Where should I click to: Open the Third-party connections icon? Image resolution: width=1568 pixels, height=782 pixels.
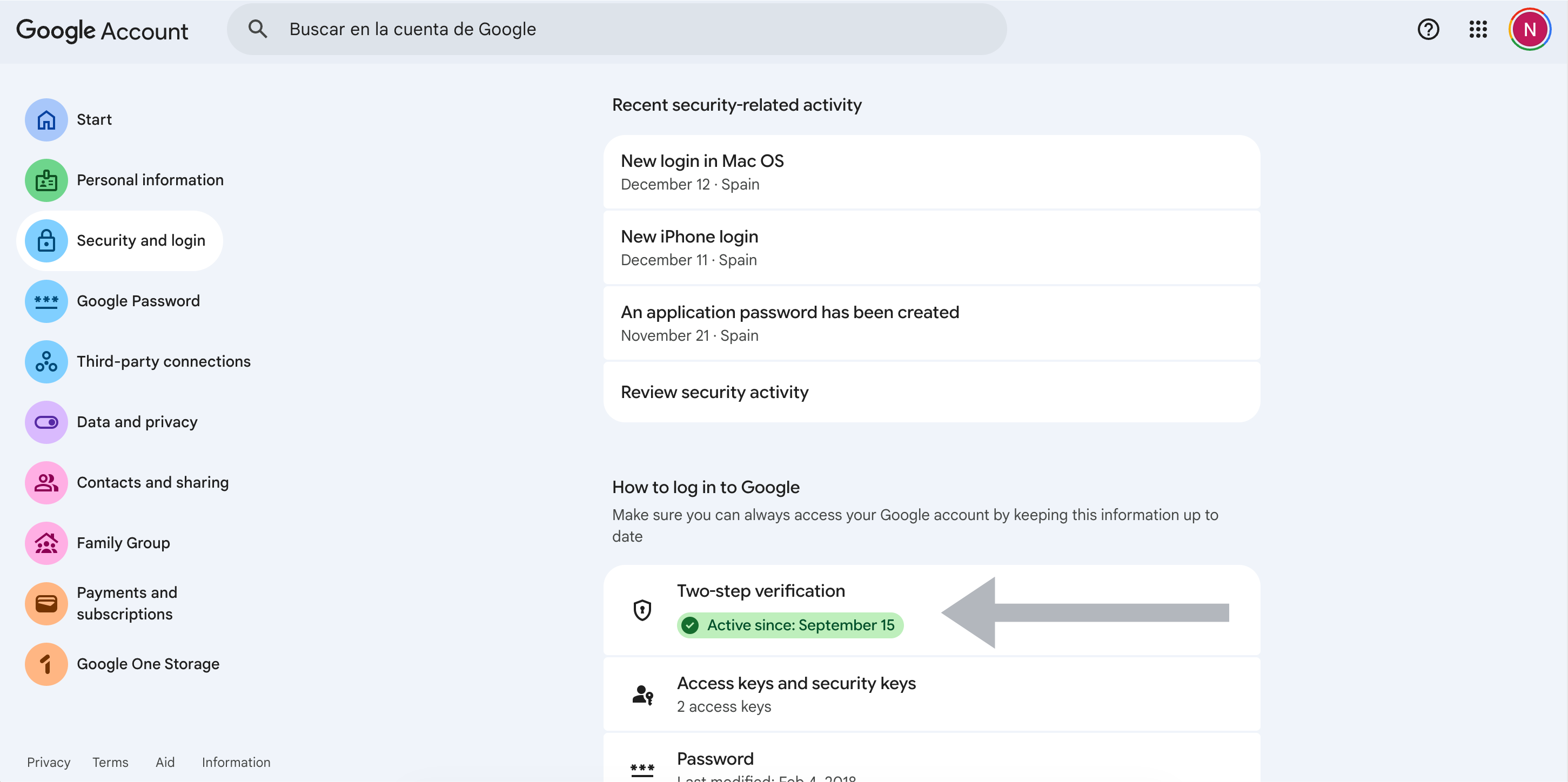tap(46, 361)
